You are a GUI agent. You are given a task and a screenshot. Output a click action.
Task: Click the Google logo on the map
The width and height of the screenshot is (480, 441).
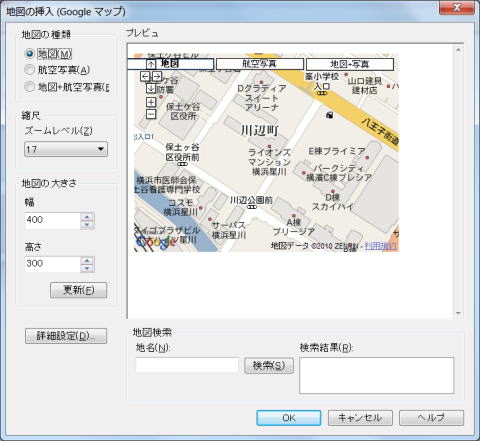(155, 242)
